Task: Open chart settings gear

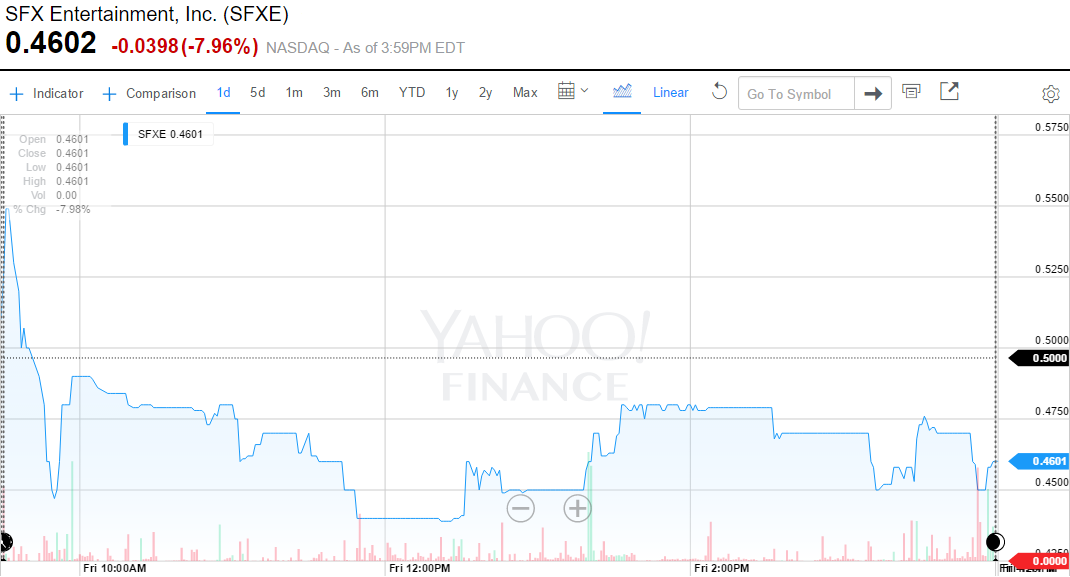Action: pos(1050,94)
